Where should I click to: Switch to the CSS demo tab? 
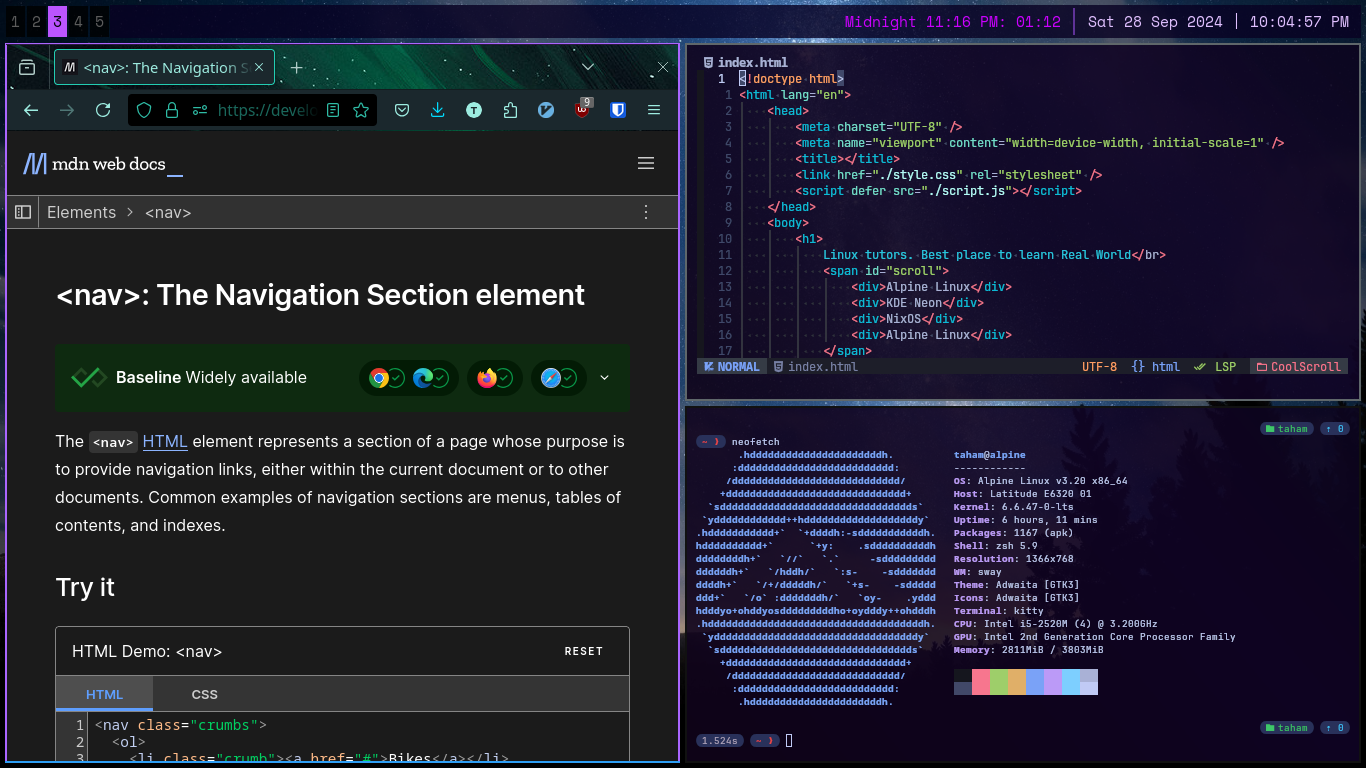click(x=205, y=694)
